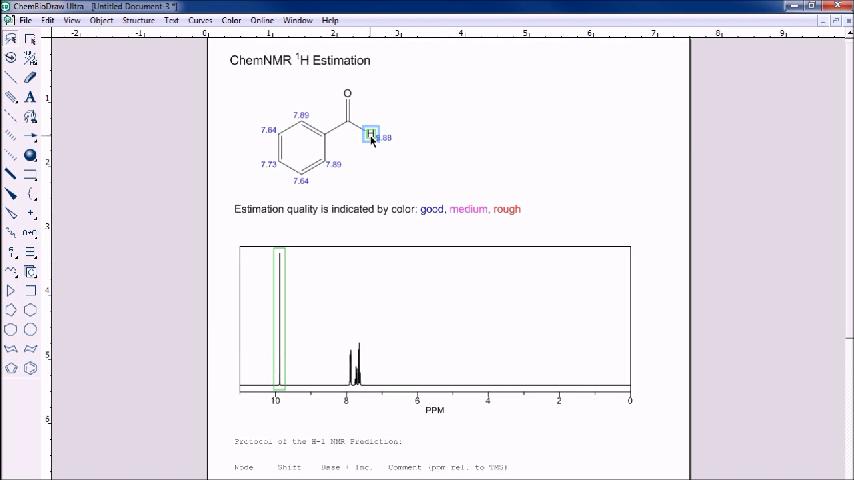Click the 10 ppm aldehyde peak

coord(279,319)
